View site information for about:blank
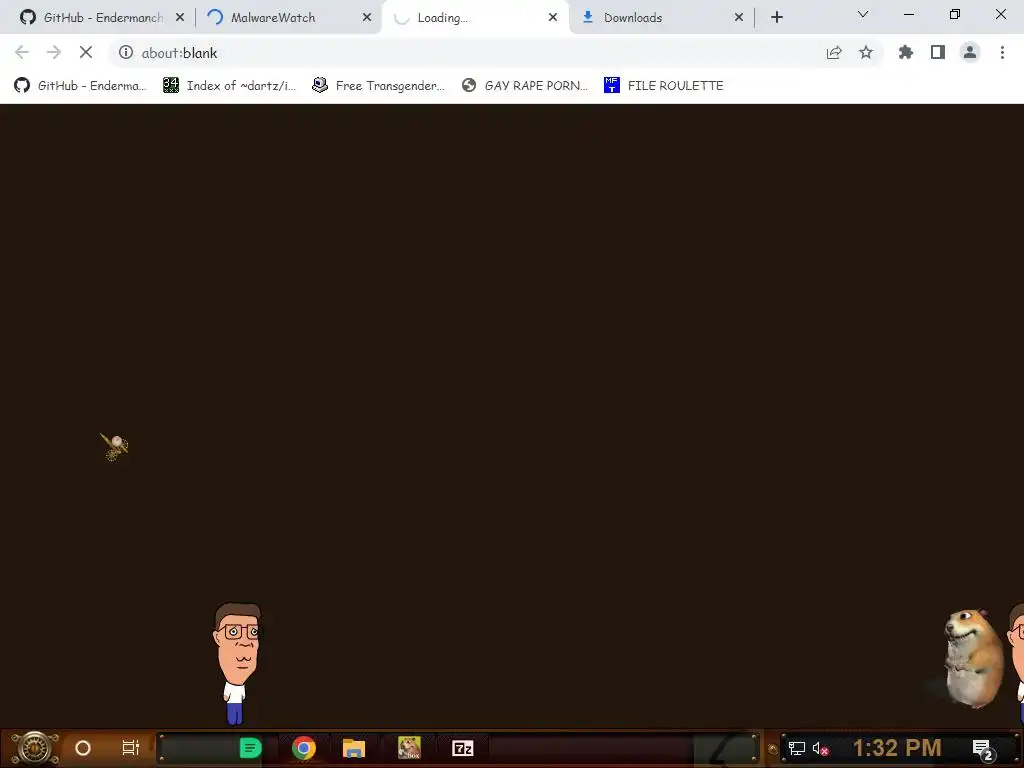This screenshot has height=768, width=1024. 126,52
